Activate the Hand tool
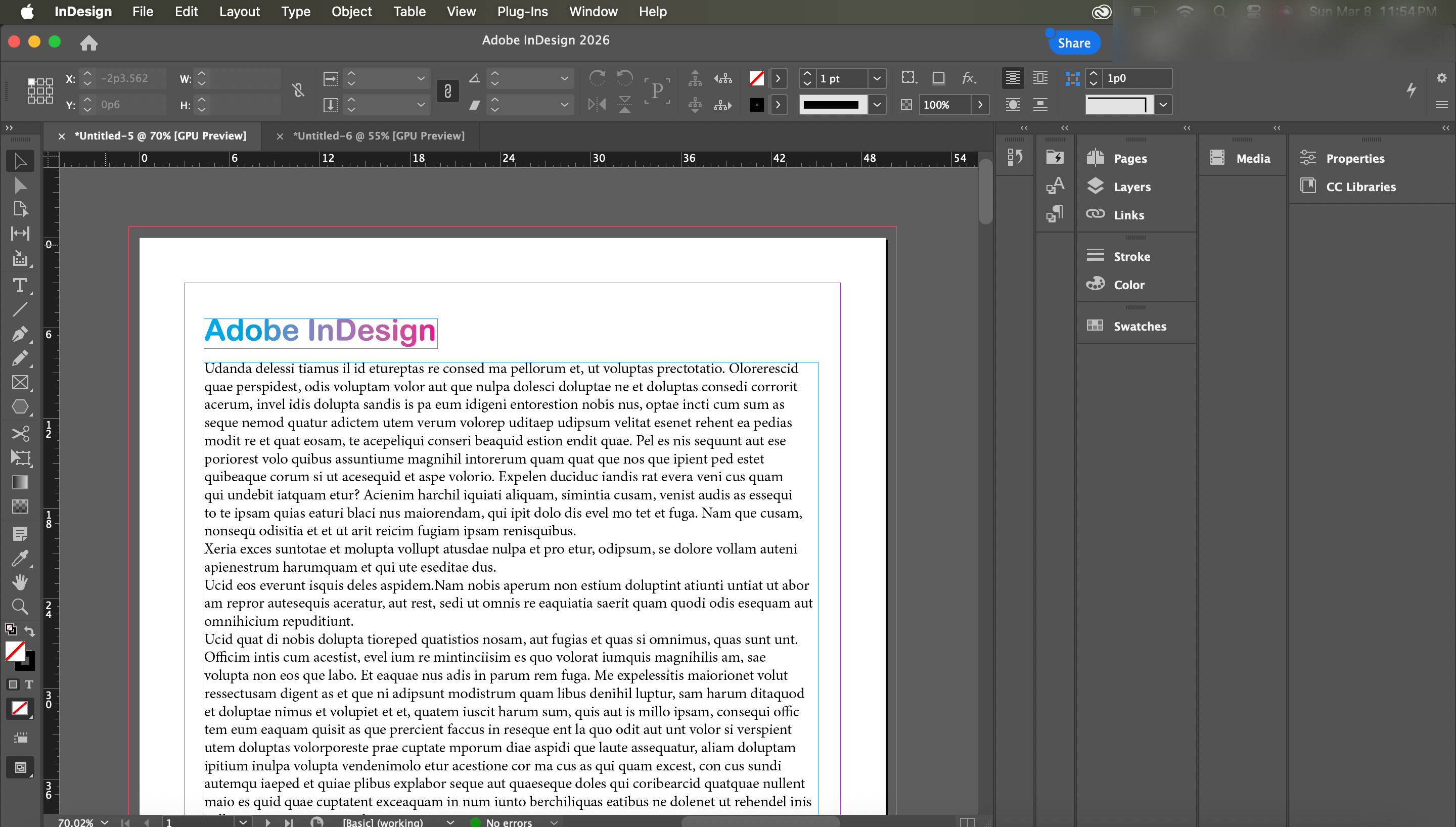 click(20, 582)
